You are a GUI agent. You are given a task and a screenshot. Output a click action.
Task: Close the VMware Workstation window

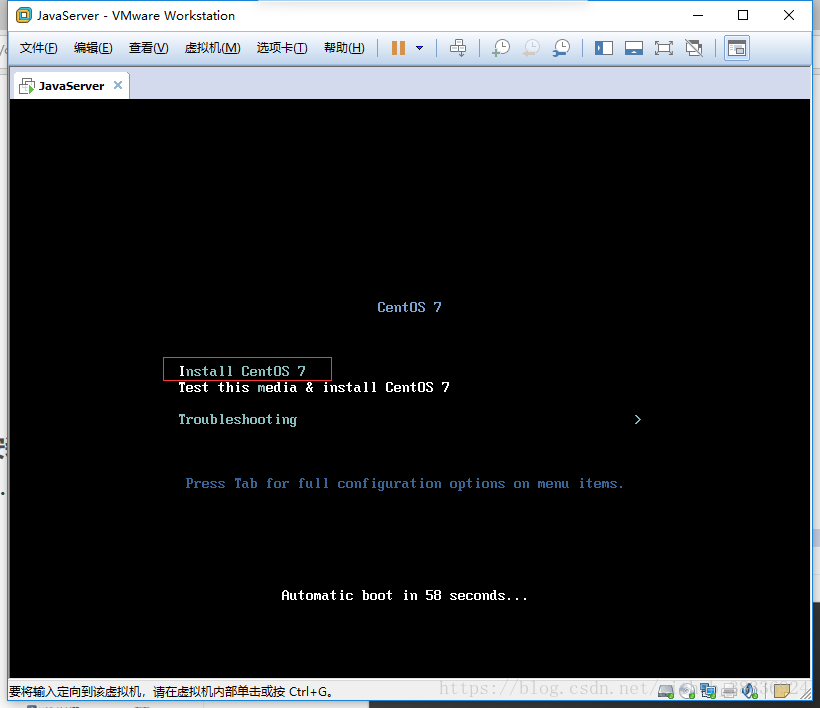coord(789,15)
